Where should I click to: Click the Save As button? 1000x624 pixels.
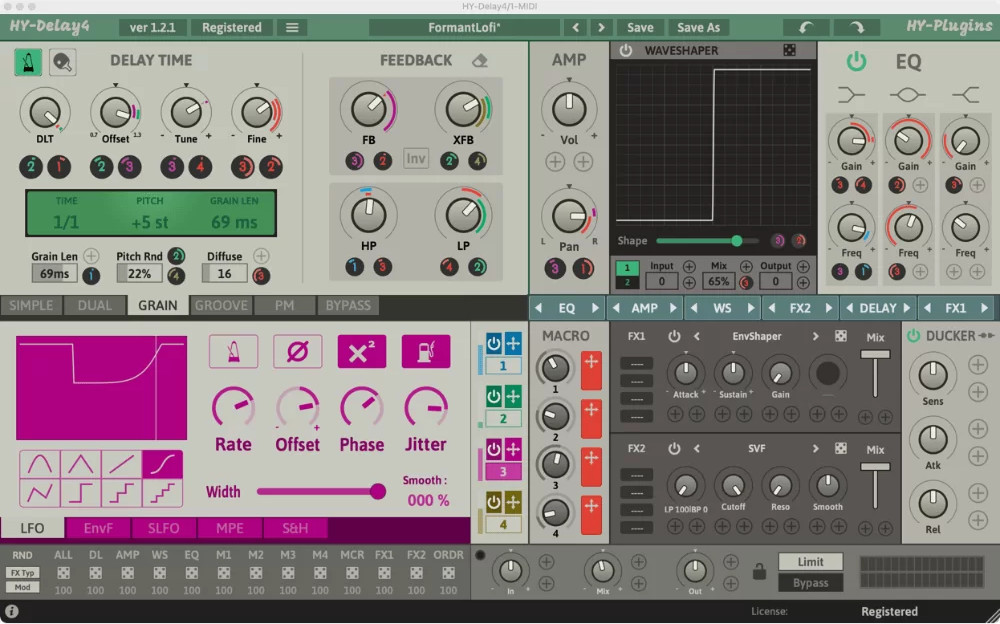pos(698,27)
